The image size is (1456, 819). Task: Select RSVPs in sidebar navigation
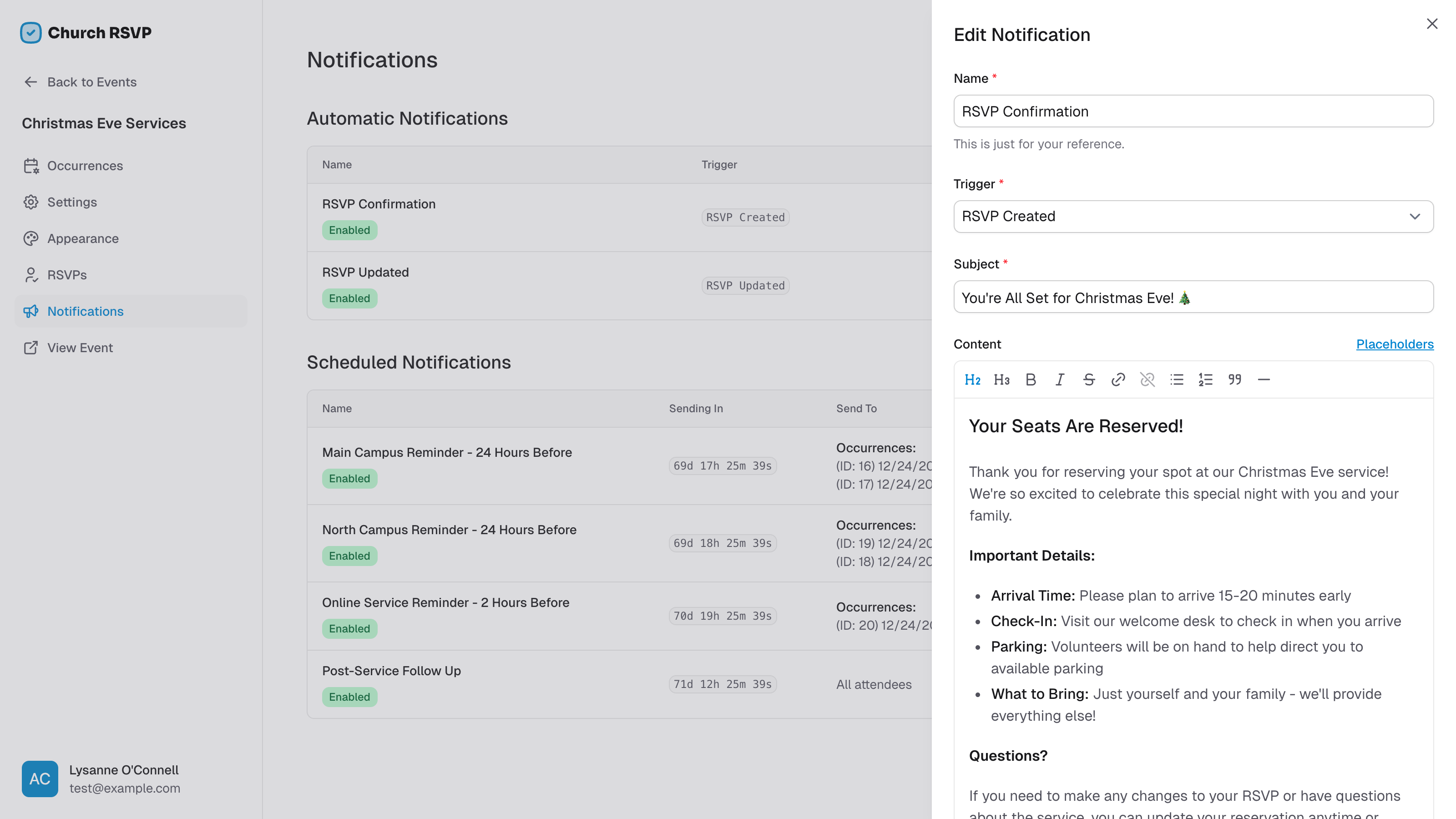pos(67,275)
